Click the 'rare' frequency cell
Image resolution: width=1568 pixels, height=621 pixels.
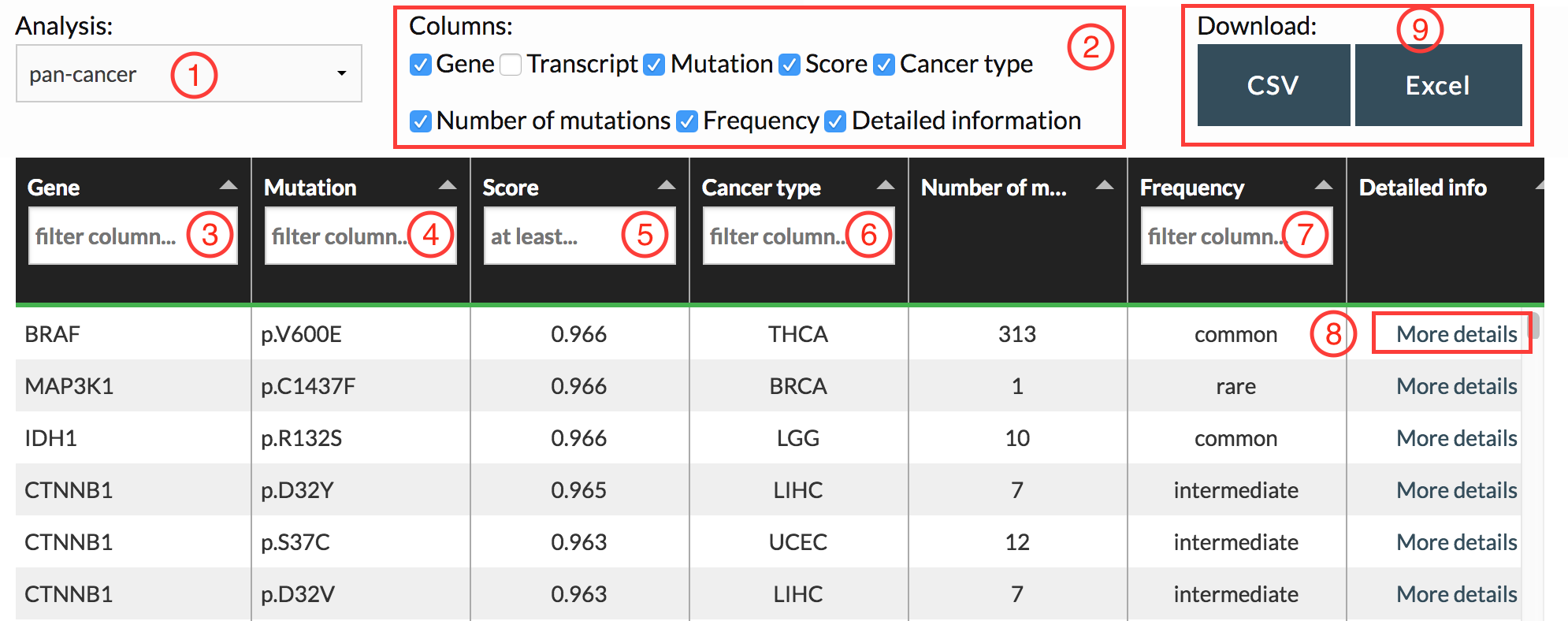1237,386
